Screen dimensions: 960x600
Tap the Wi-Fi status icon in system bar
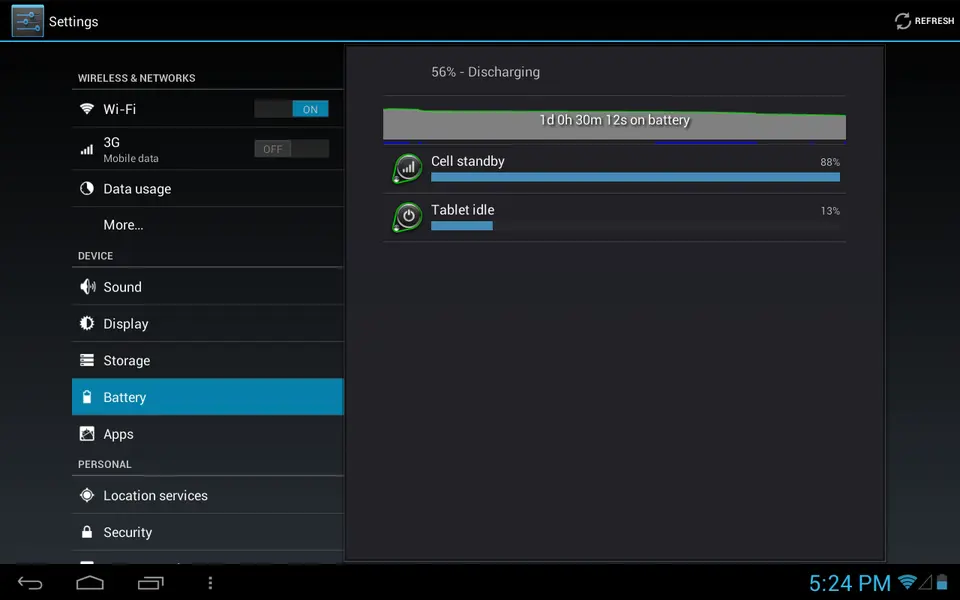coord(907,582)
